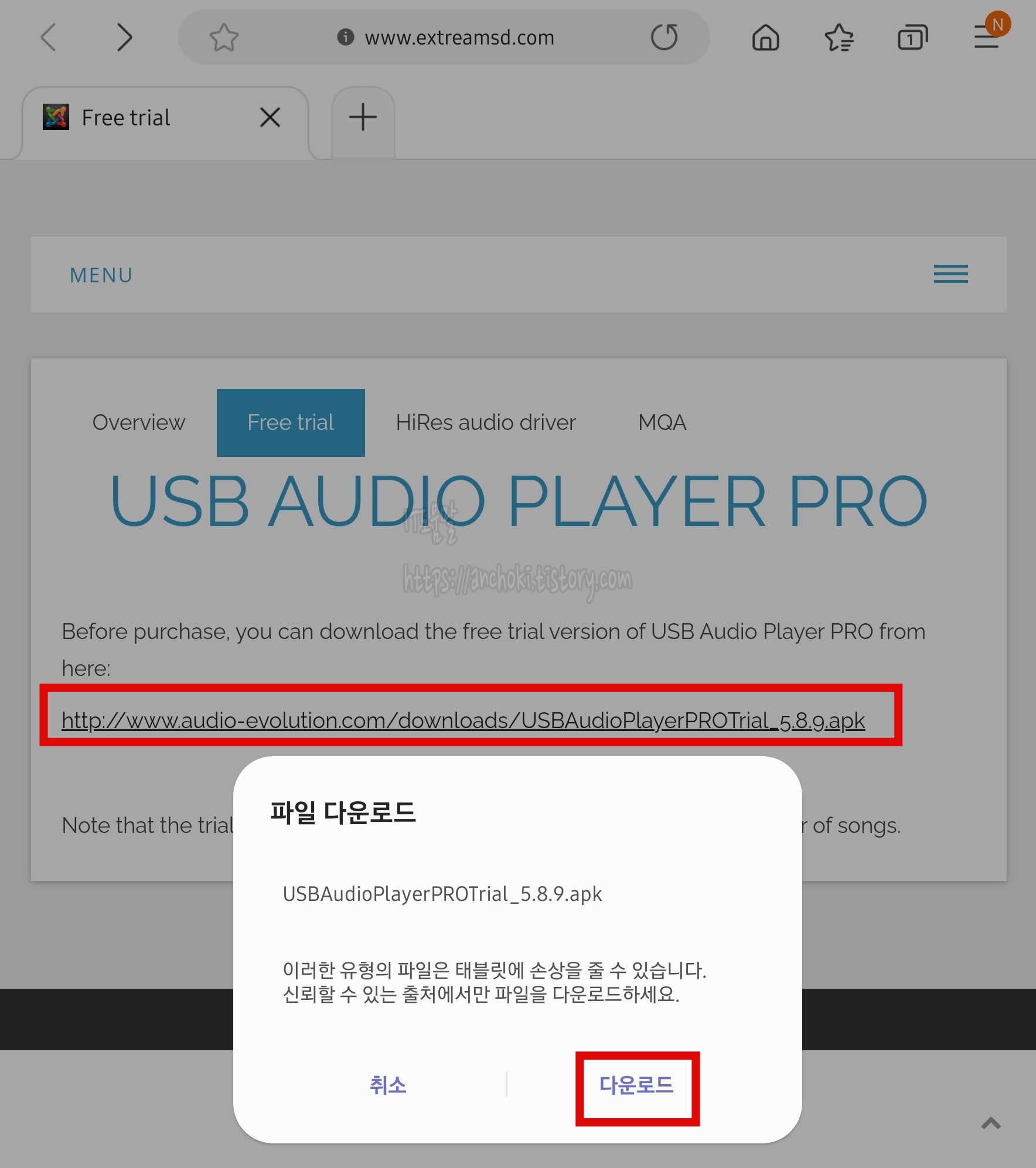This screenshot has height=1168, width=1036.
Task: Go back with the browser back arrow
Action: coord(48,37)
